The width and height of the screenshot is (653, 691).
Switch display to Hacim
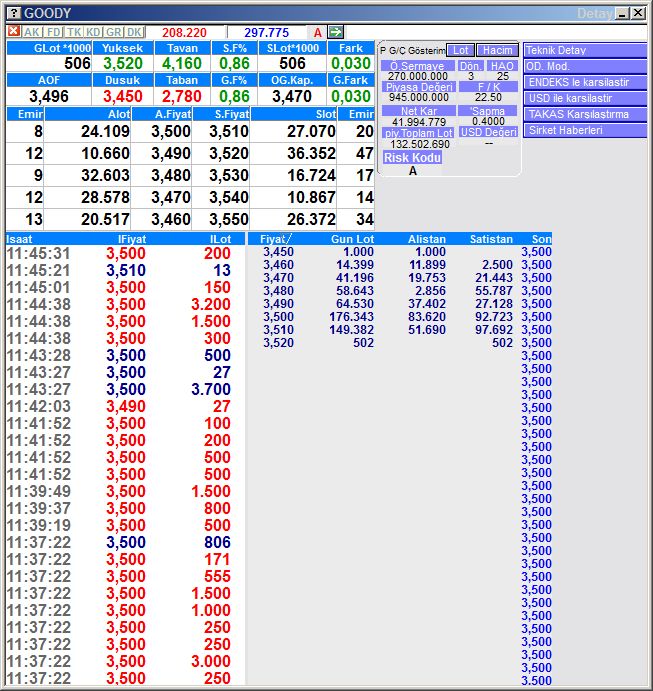click(497, 50)
